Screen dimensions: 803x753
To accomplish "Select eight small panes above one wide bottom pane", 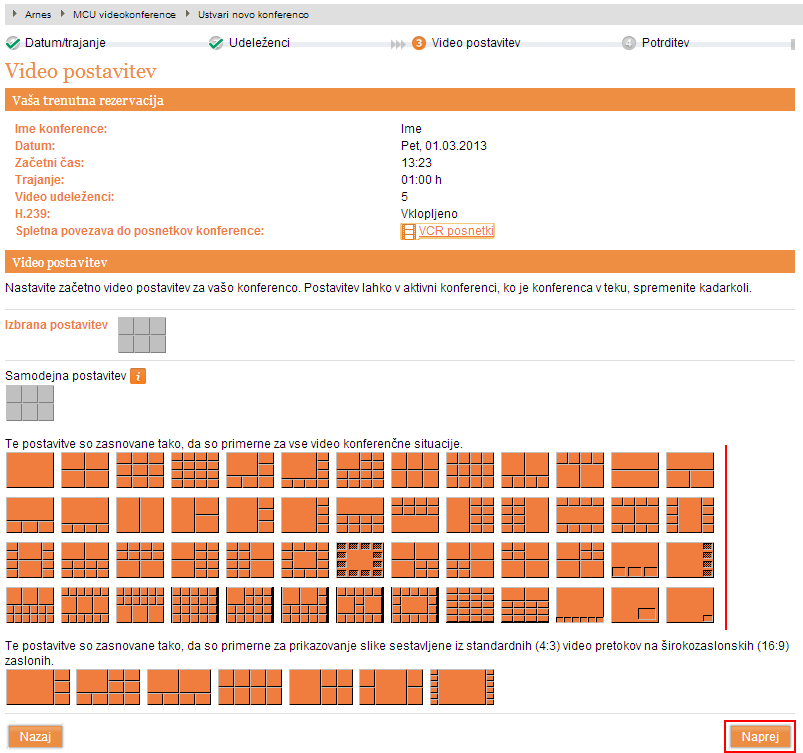I will 415,515.
